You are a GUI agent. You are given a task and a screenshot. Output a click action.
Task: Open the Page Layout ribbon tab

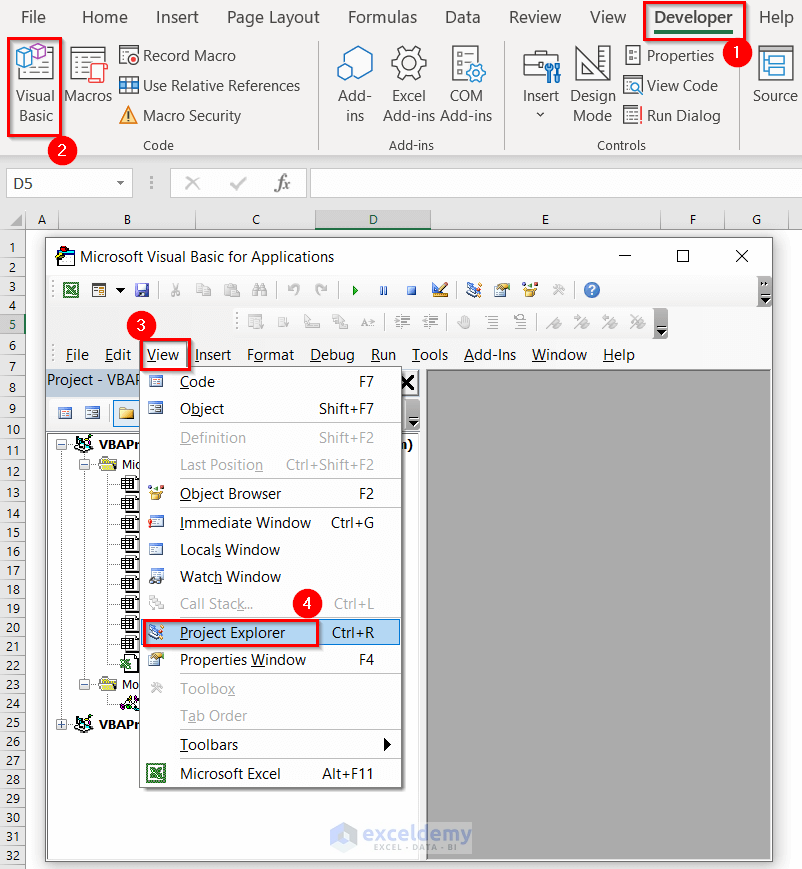273,17
